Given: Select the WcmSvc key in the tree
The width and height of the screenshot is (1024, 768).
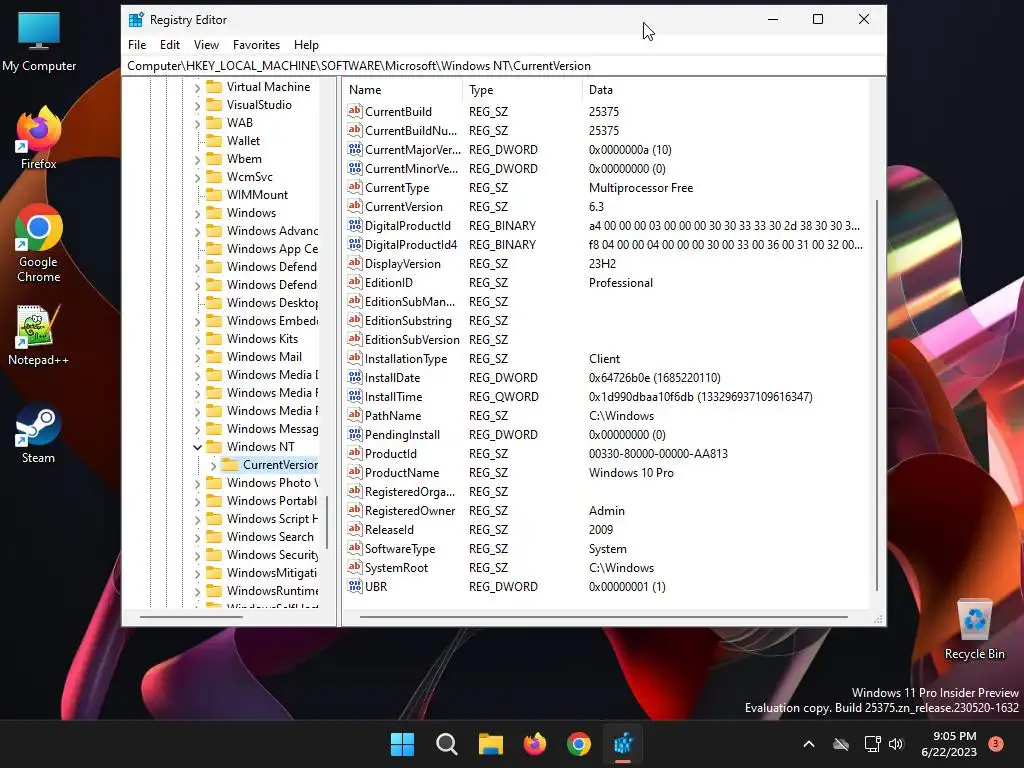Looking at the screenshot, I should tap(249, 177).
